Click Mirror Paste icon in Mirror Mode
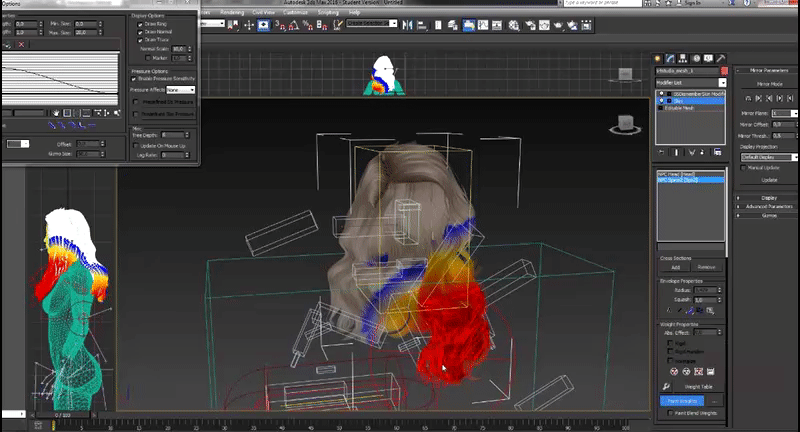Screen dimensions: 800x432 click(x=748, y=98)
